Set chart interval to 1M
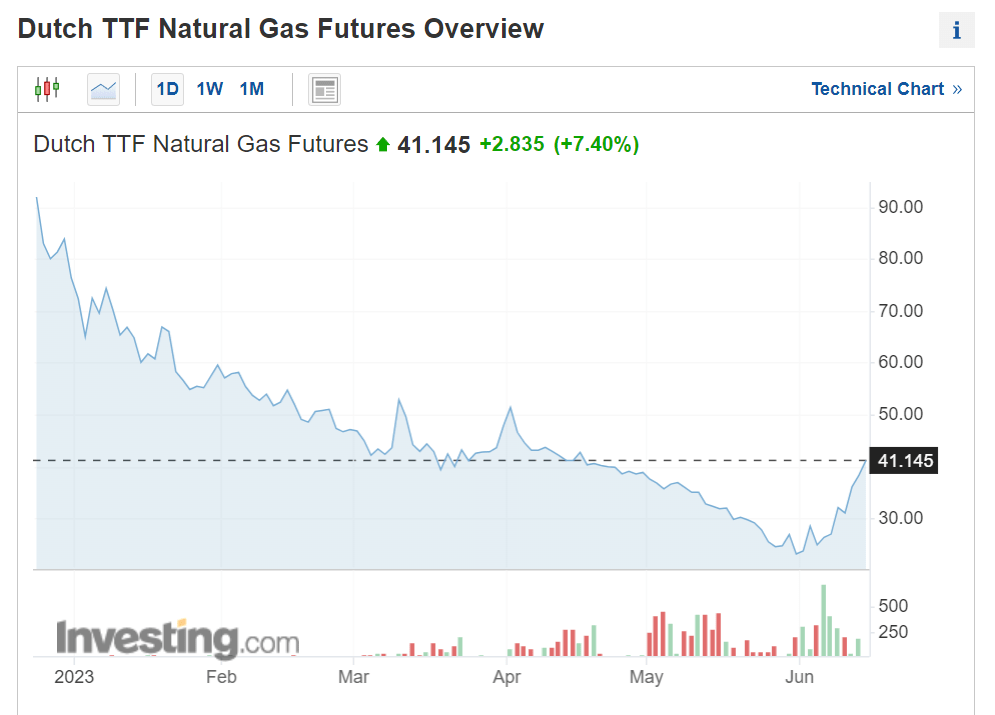Image resolution: width=995 pixels, height=715 pixels. (252, 89)
